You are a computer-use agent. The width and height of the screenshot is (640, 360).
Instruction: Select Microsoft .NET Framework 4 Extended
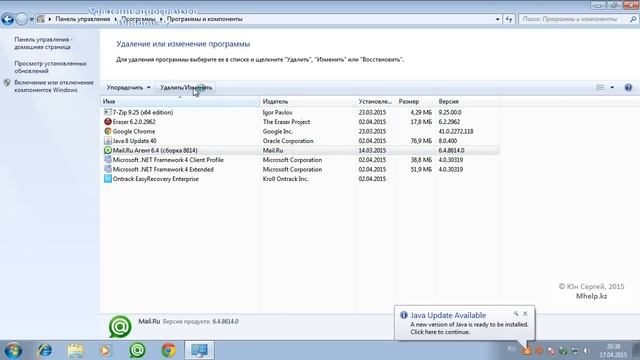(x=300, y=169)
